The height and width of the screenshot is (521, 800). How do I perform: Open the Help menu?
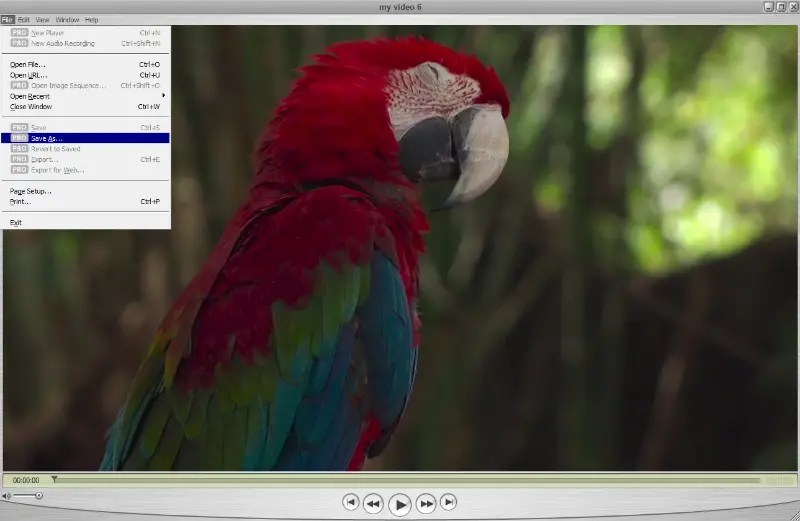pos(91,20)
